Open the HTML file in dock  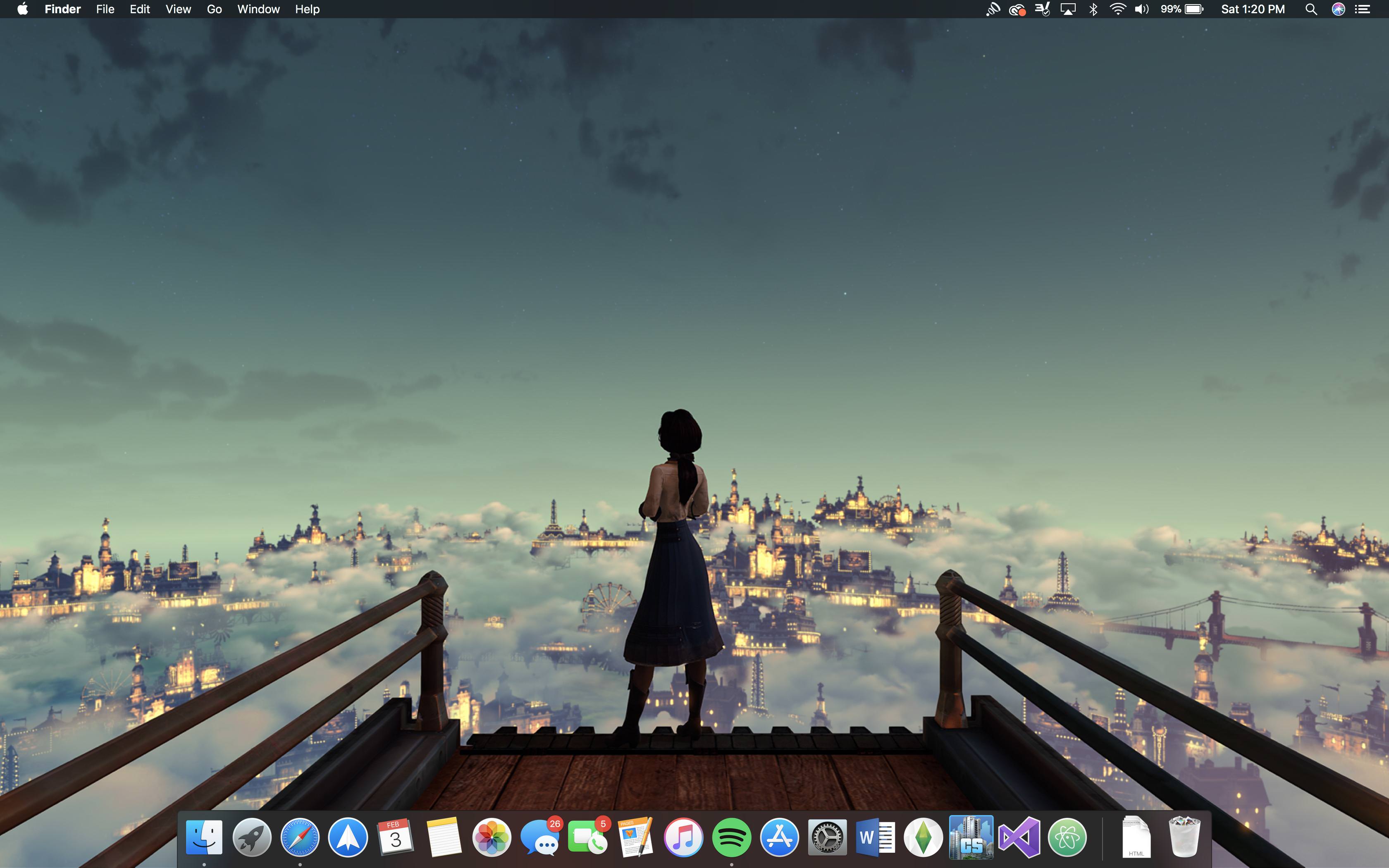pyautogui.click(x=1136, y=837)
